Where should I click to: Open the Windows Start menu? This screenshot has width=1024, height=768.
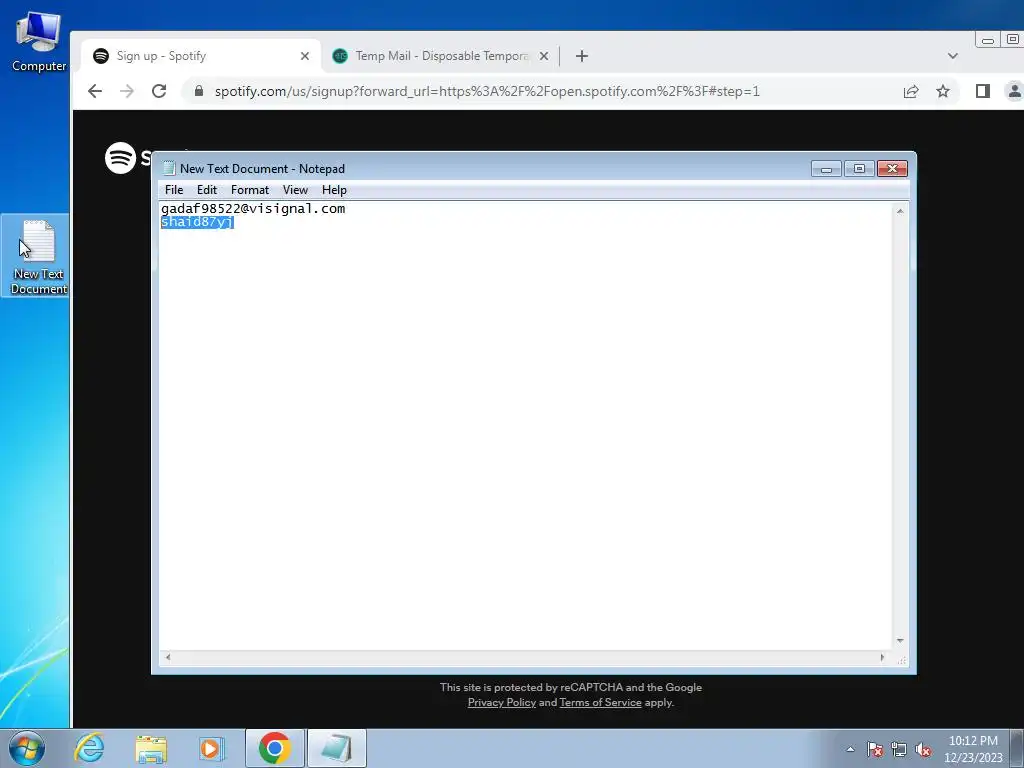[26, 748]
